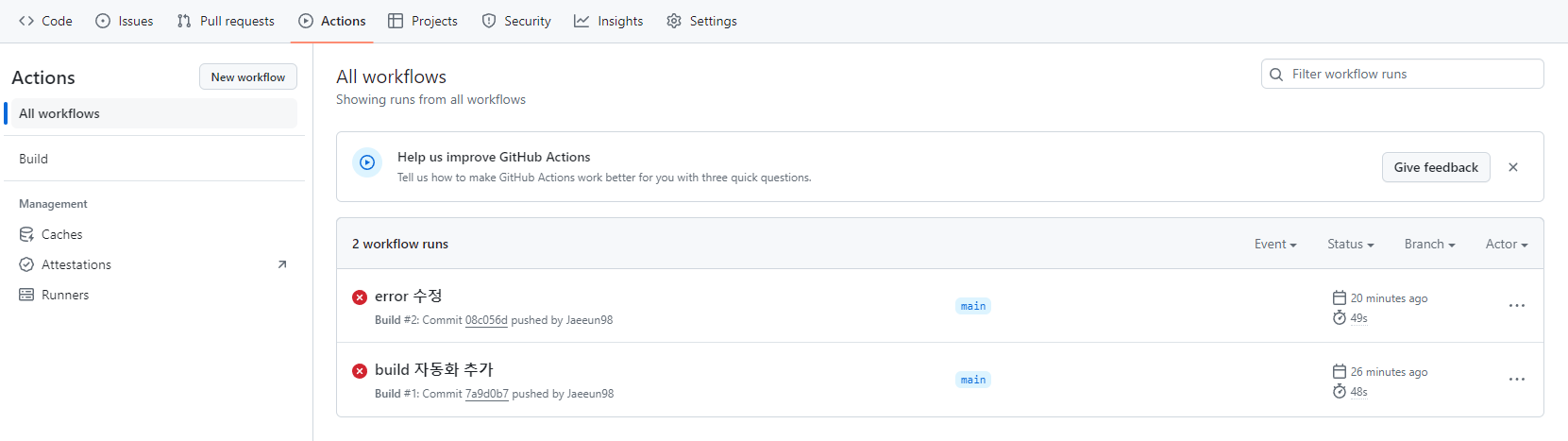Open the Runners management page

pyautogui.click(x=152, y=295)
